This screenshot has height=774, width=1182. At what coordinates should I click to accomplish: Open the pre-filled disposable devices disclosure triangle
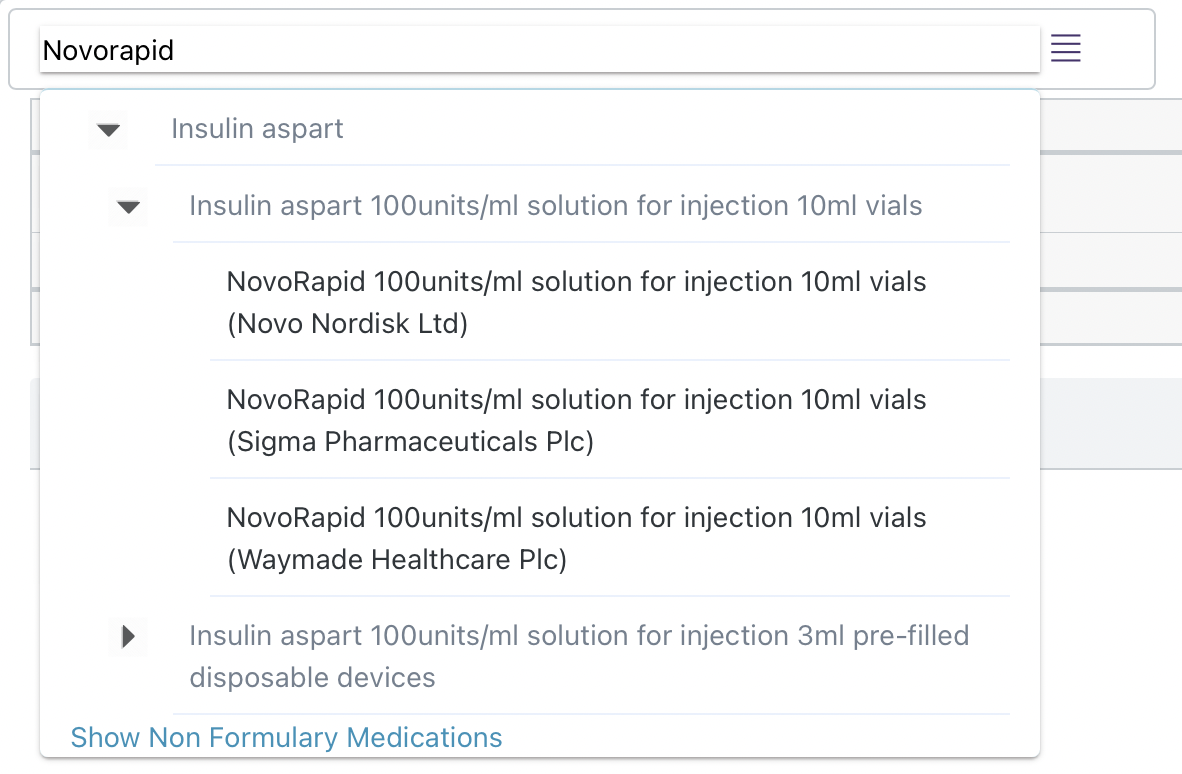[x=128, y=636]
